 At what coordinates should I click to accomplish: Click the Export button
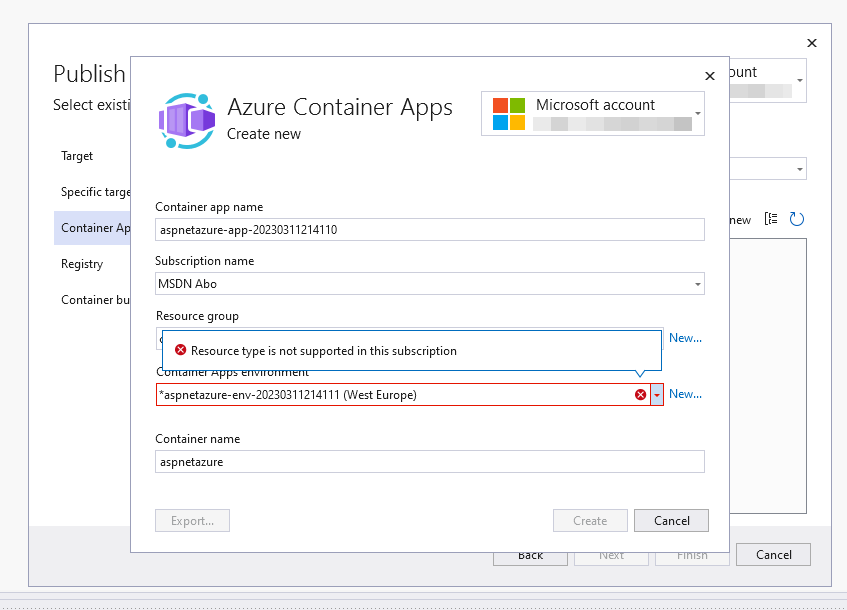[x=192, y=521]
